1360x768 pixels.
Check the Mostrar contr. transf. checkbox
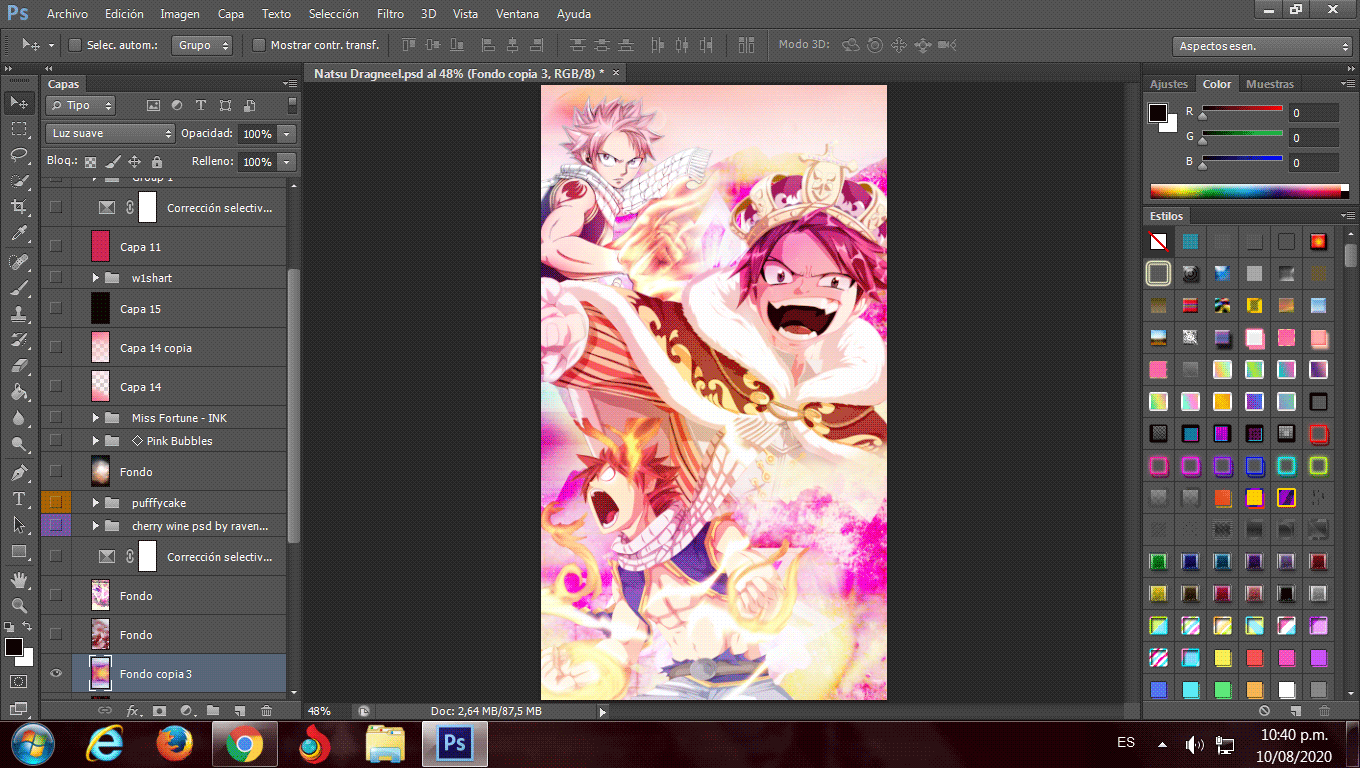[259, 45]
